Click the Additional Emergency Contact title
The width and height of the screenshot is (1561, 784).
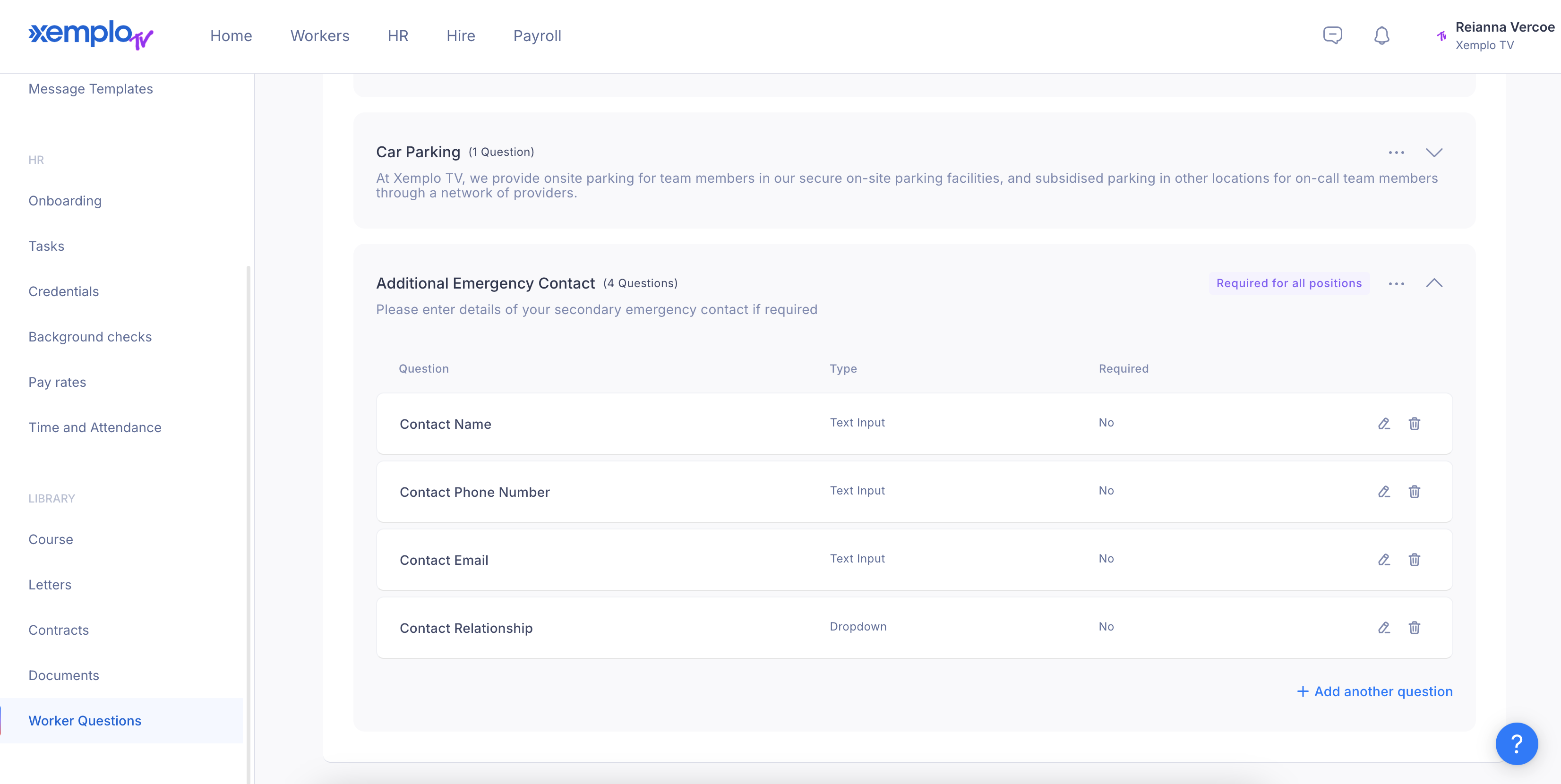point(485,283)
